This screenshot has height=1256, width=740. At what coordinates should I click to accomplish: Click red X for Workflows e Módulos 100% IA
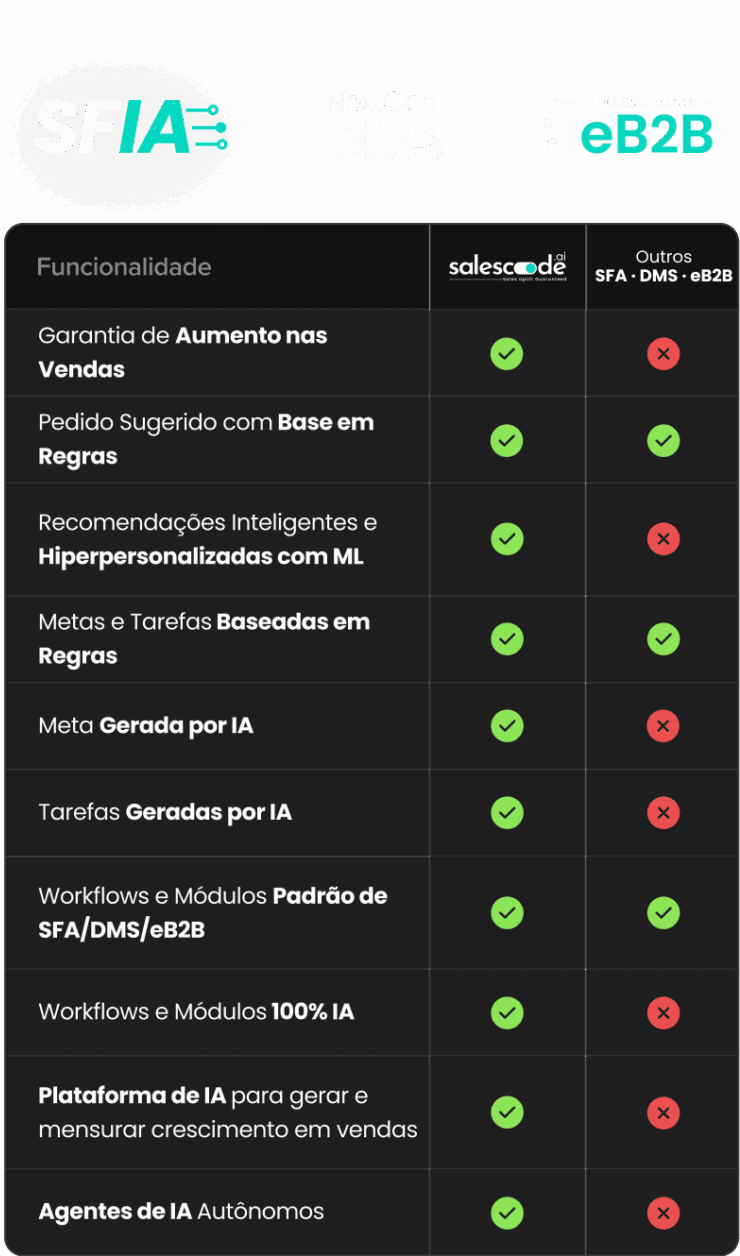(x=663, y=1013)
